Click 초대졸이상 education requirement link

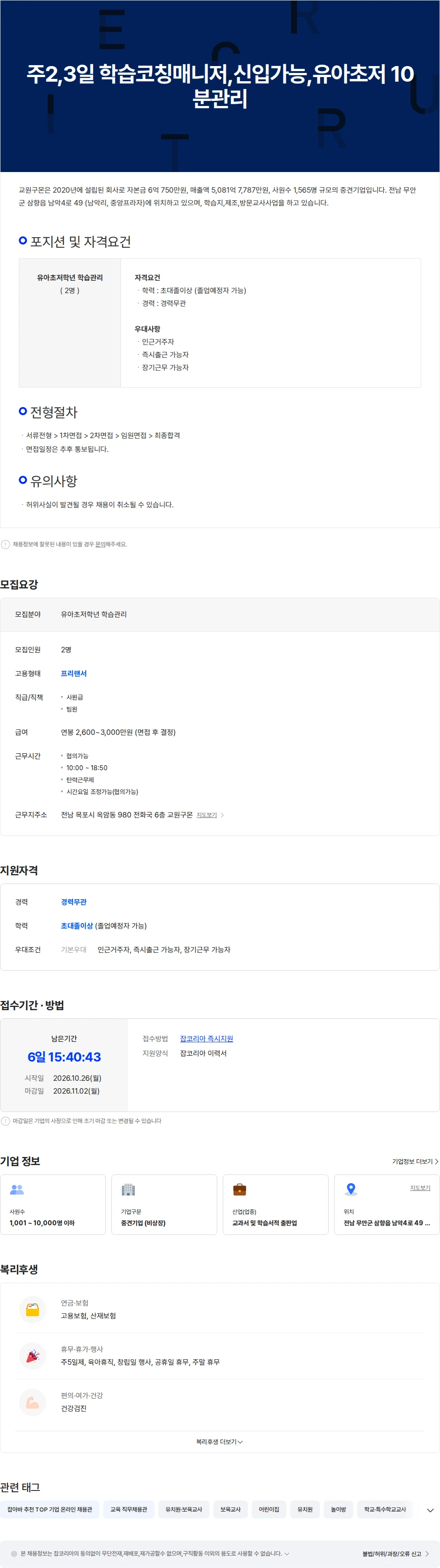pos(77,925)
